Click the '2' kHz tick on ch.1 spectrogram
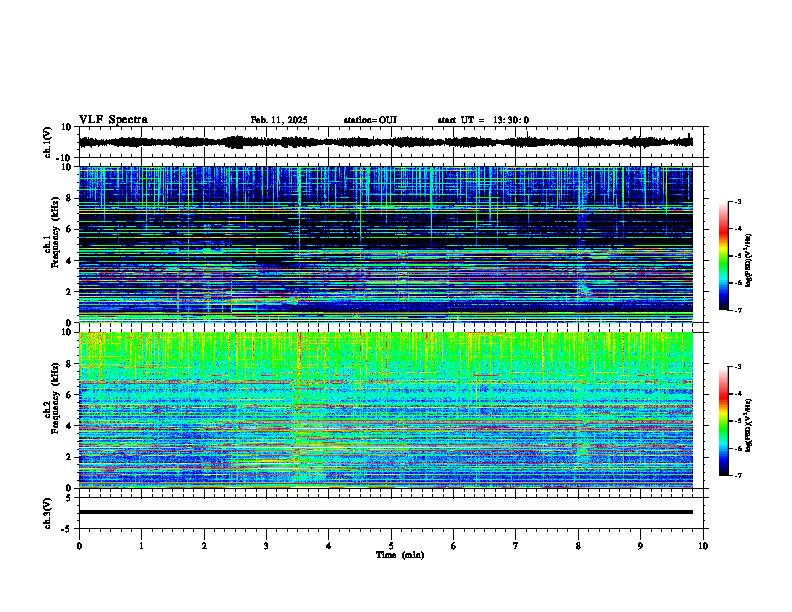Screen dimensions: 792x612 point(71,291)
